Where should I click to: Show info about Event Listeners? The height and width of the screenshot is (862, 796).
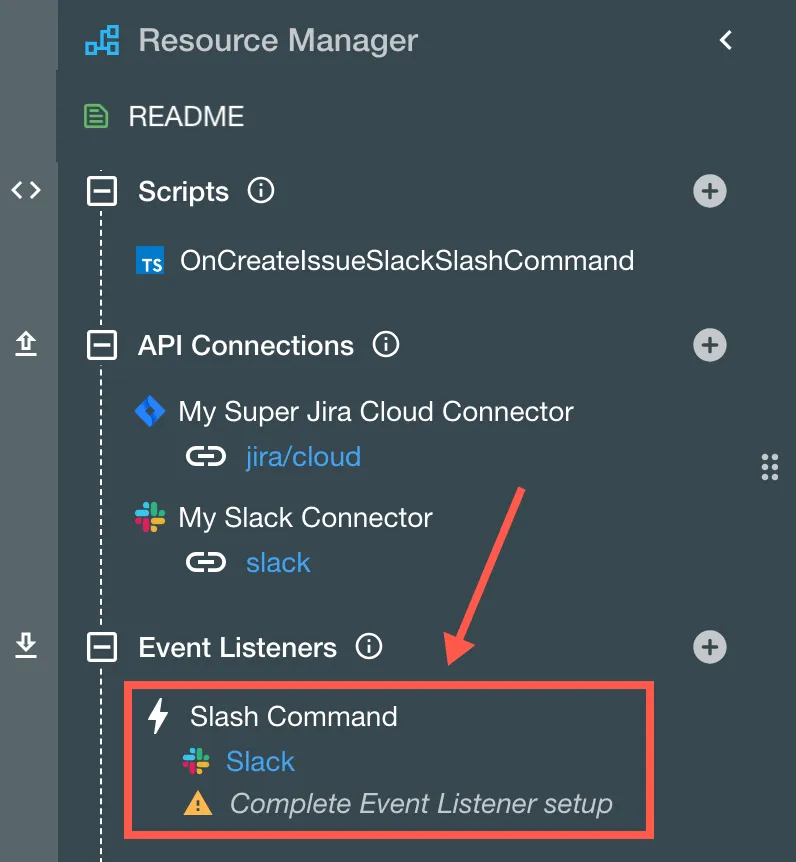click(368, 646)
